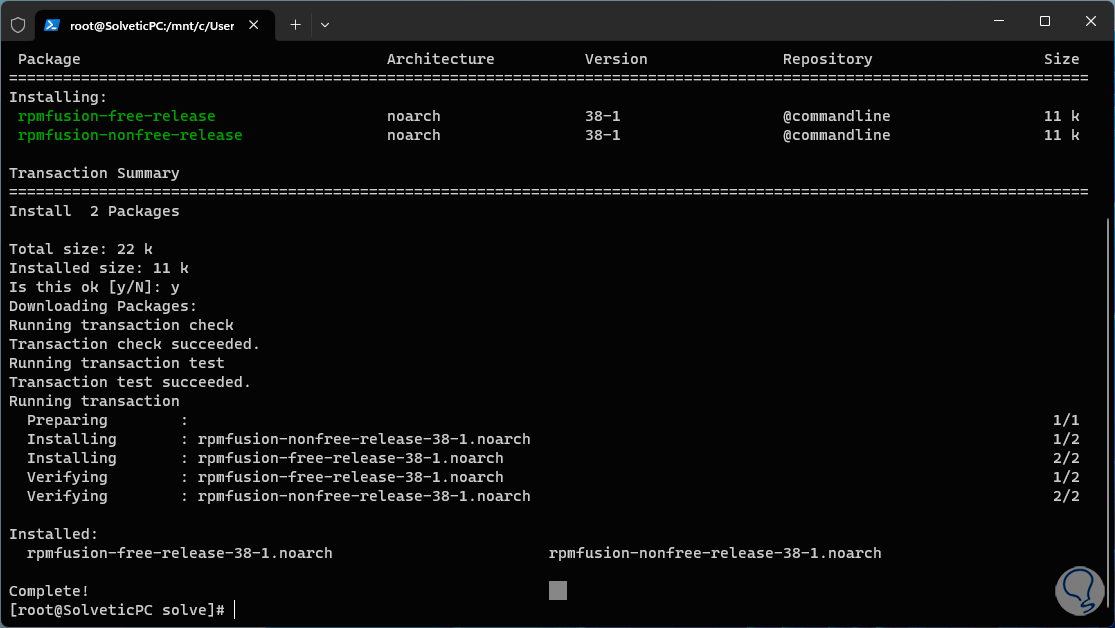Minimize the terminal window
The image size is (1115, 628).
pos(999,21)
